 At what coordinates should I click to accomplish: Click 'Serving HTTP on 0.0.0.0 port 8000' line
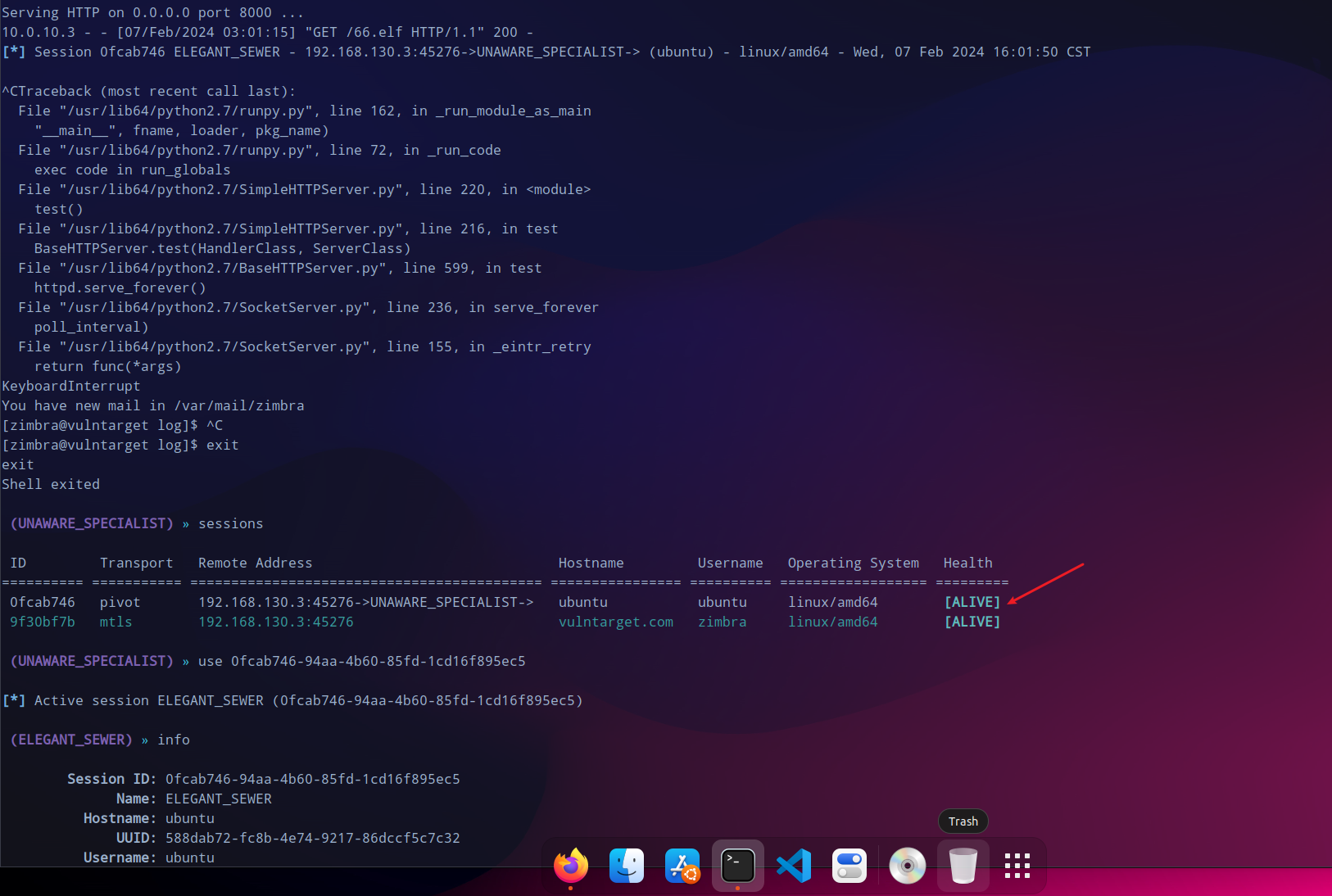point(153,12)
